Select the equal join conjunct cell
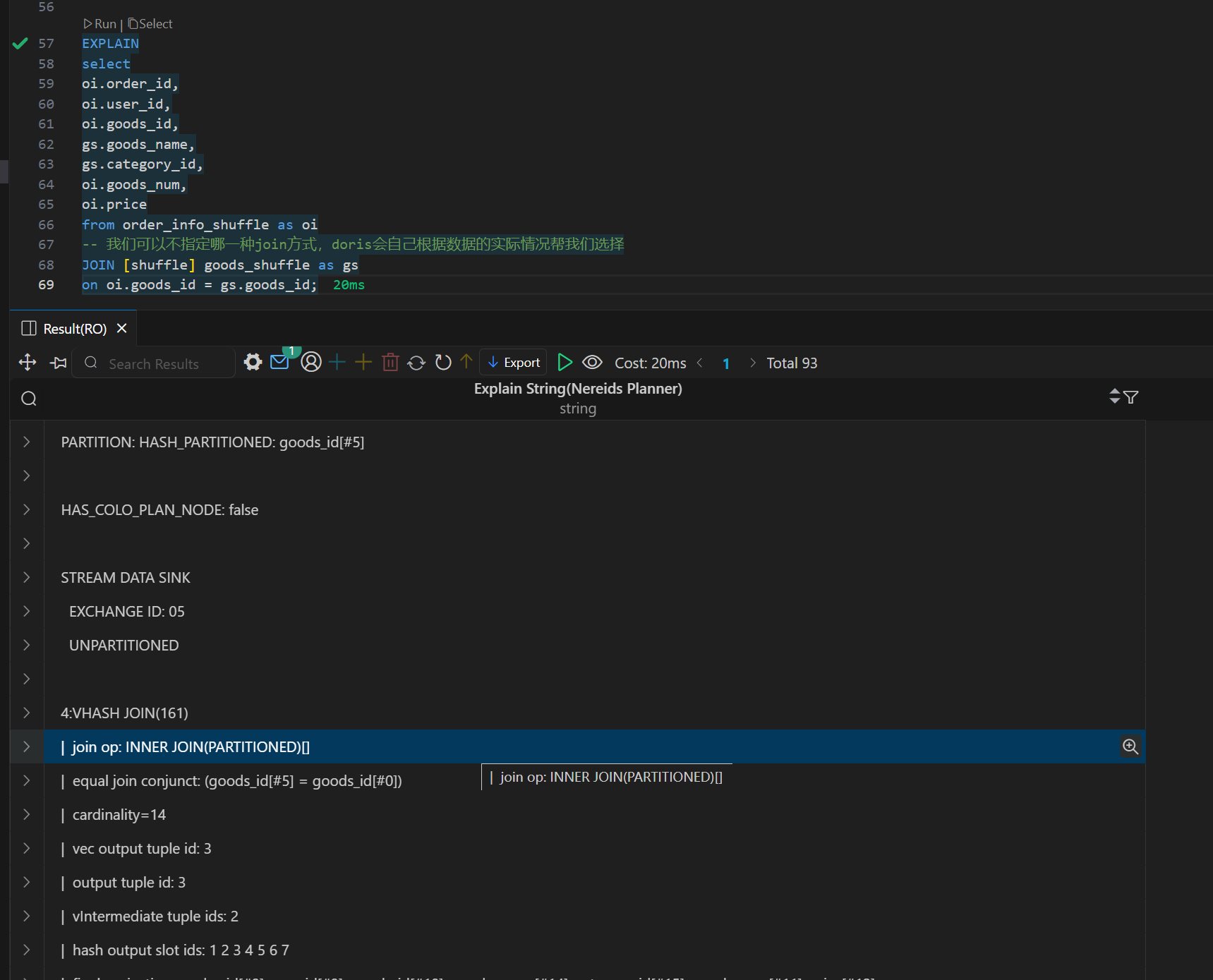 click(x=594, y=781)
